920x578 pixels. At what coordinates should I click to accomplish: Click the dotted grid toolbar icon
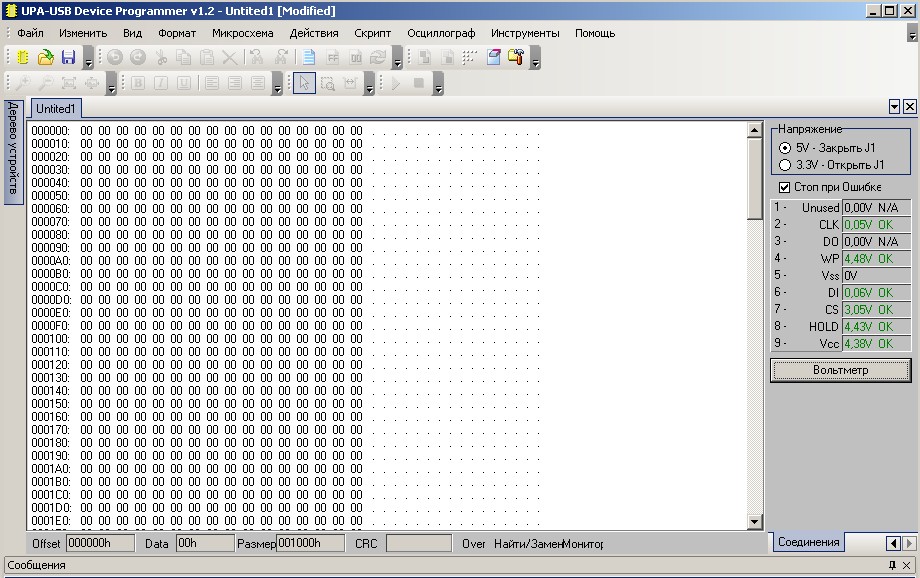coord(470,57)
